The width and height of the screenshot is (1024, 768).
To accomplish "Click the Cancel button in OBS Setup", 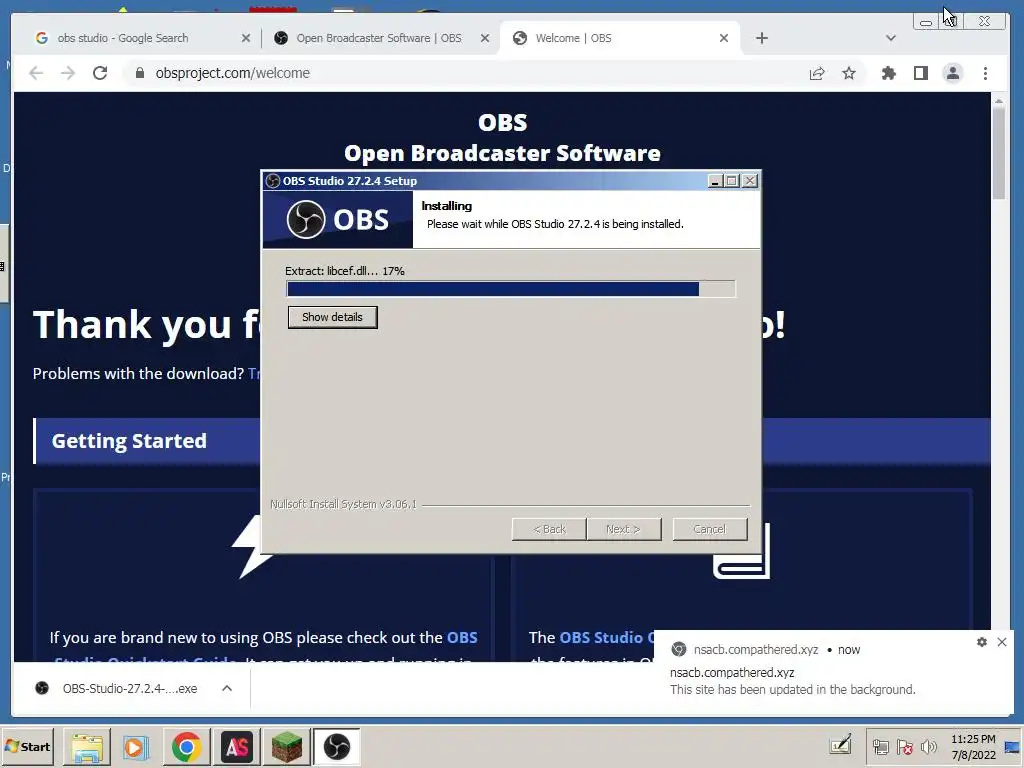I will coord(710,529).
